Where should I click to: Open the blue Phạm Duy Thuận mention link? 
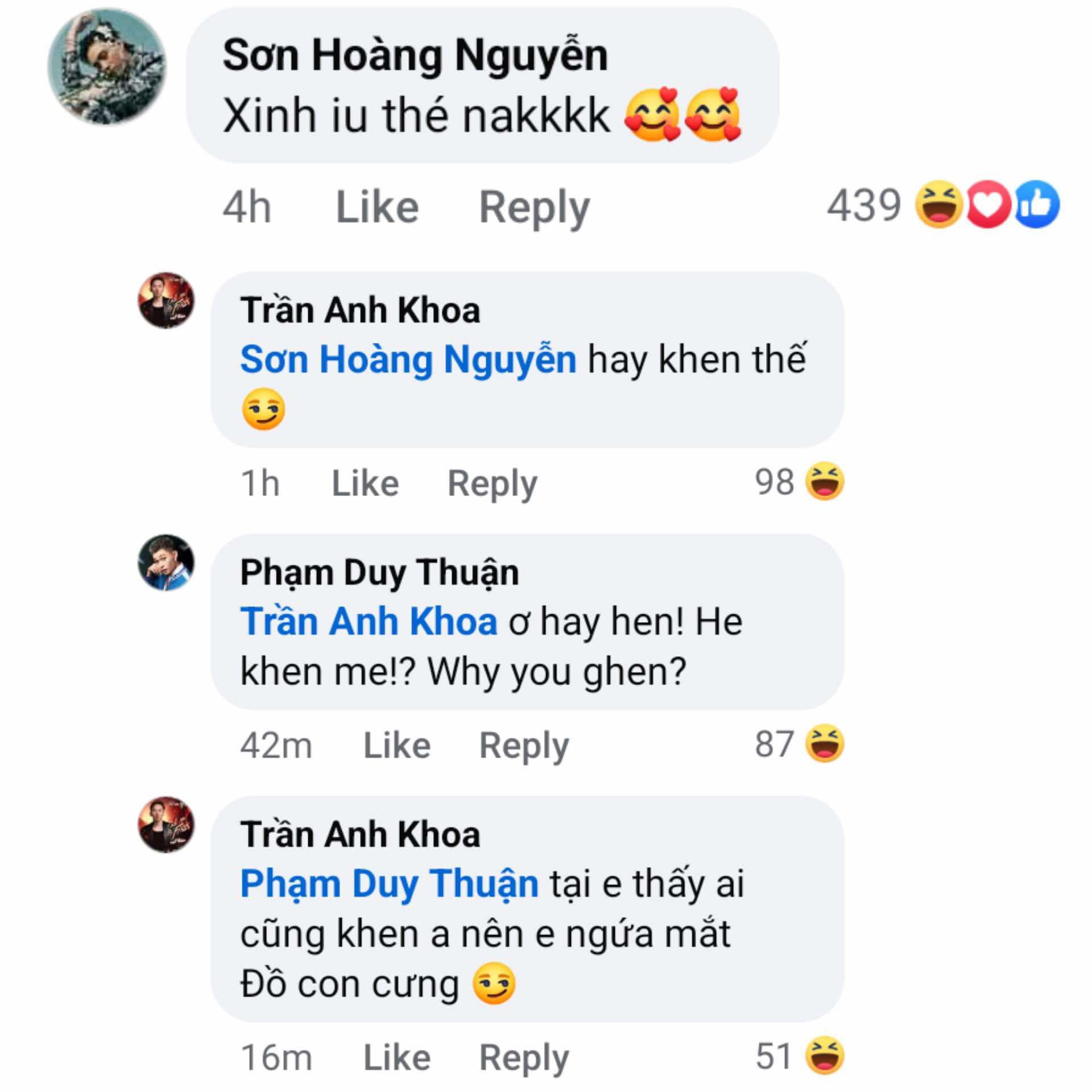pyautogui.click(x=389, y=884)
